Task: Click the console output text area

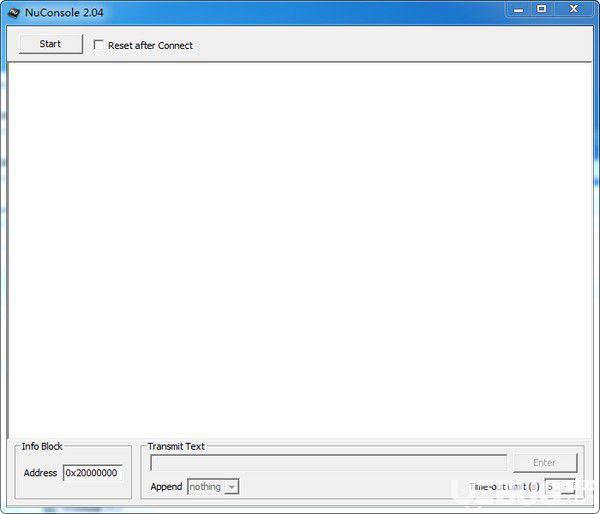Action: pyautogui.click(x=300, y=250)
